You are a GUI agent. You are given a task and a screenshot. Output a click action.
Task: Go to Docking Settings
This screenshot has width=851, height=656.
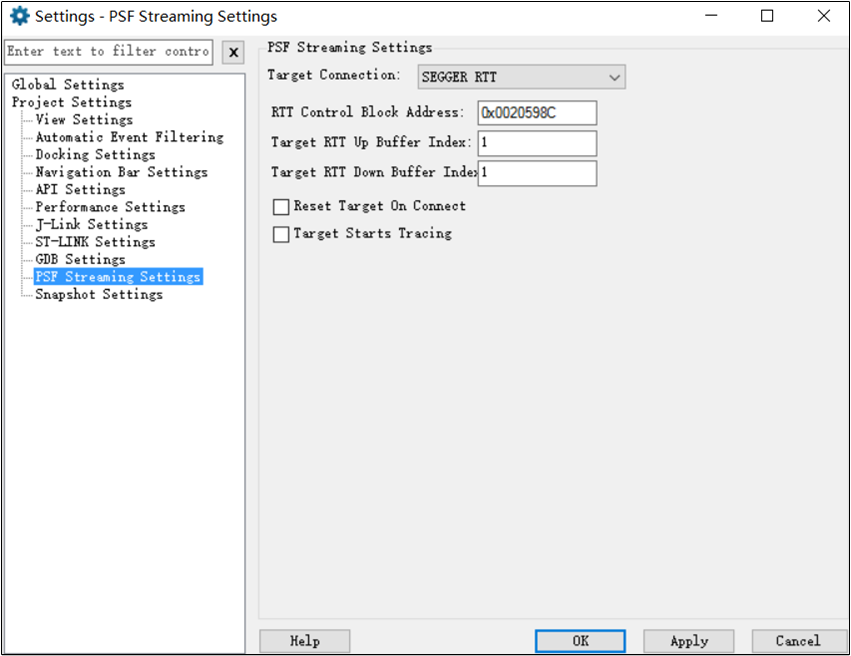[x=95, y=155]
